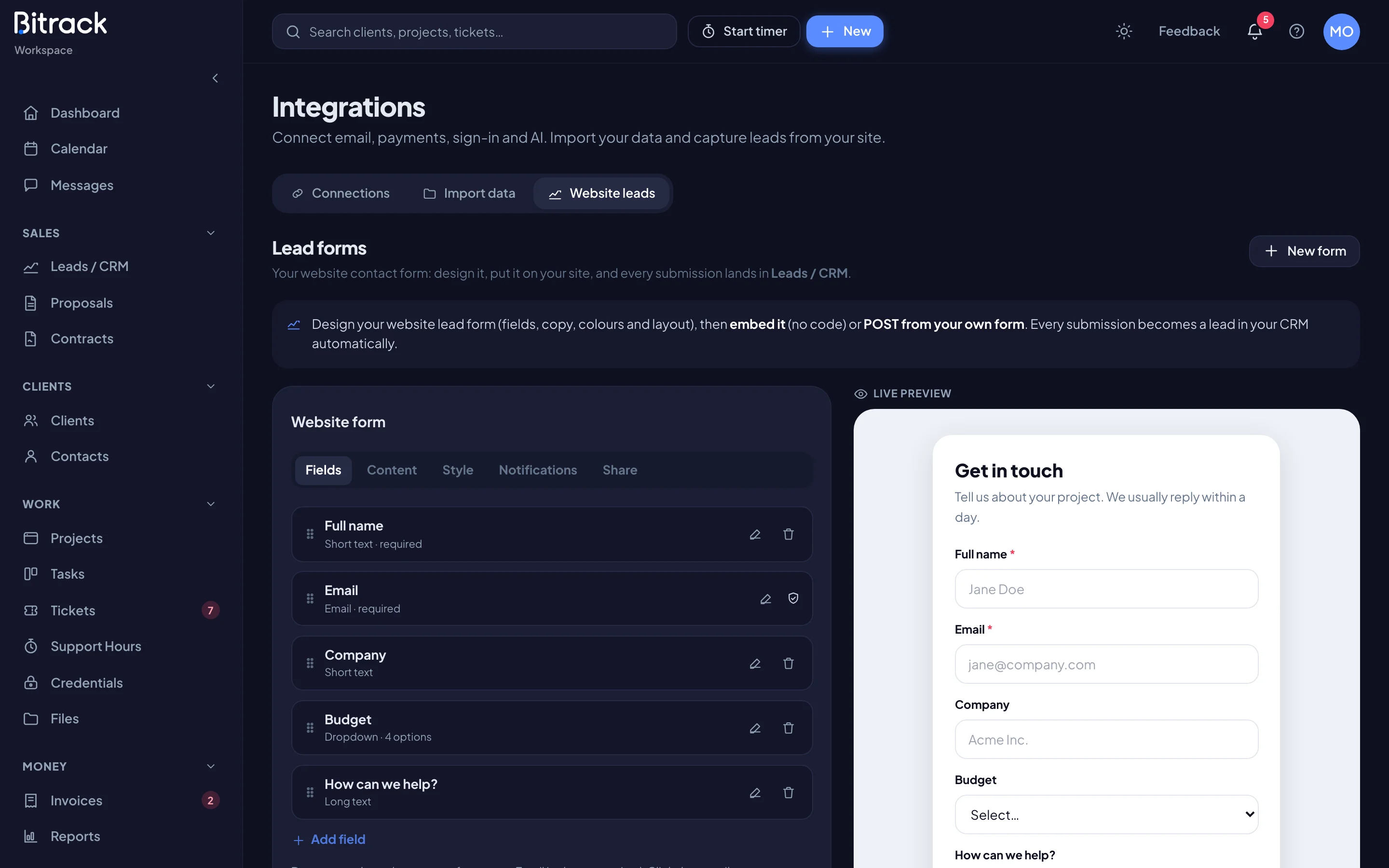1389x868 pixels.
Task: Go to Leads / CRM in sidebar
Action: click(121, 266)
